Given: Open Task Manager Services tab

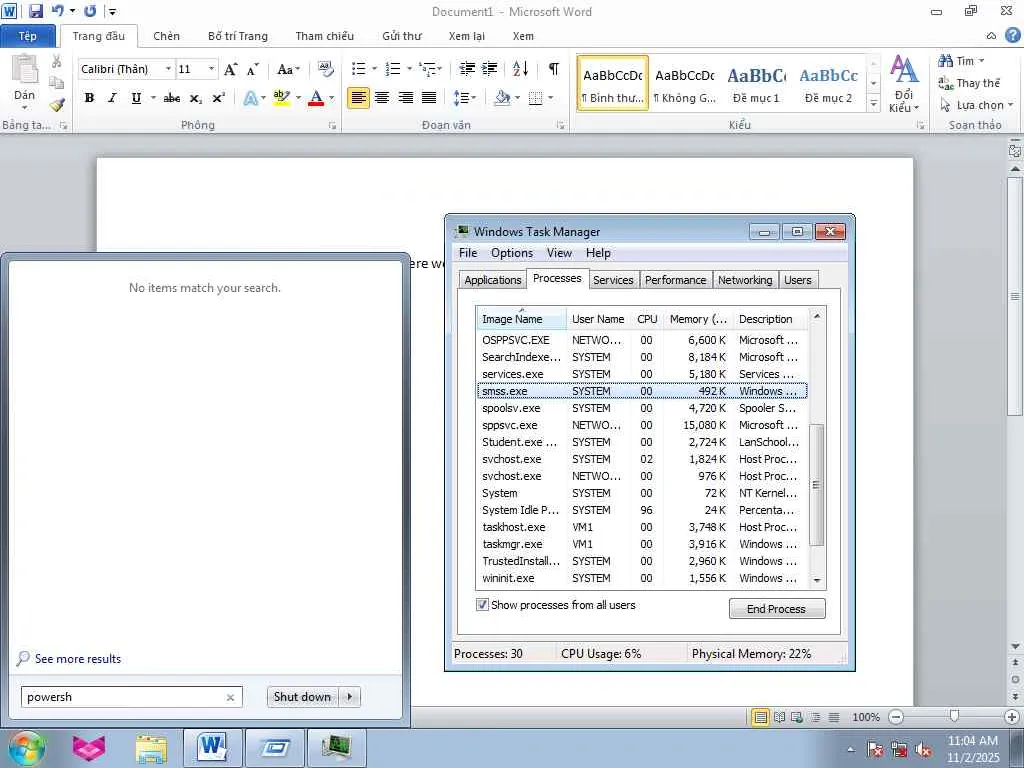Looking at the screenshot, I should tap(613, 280).
